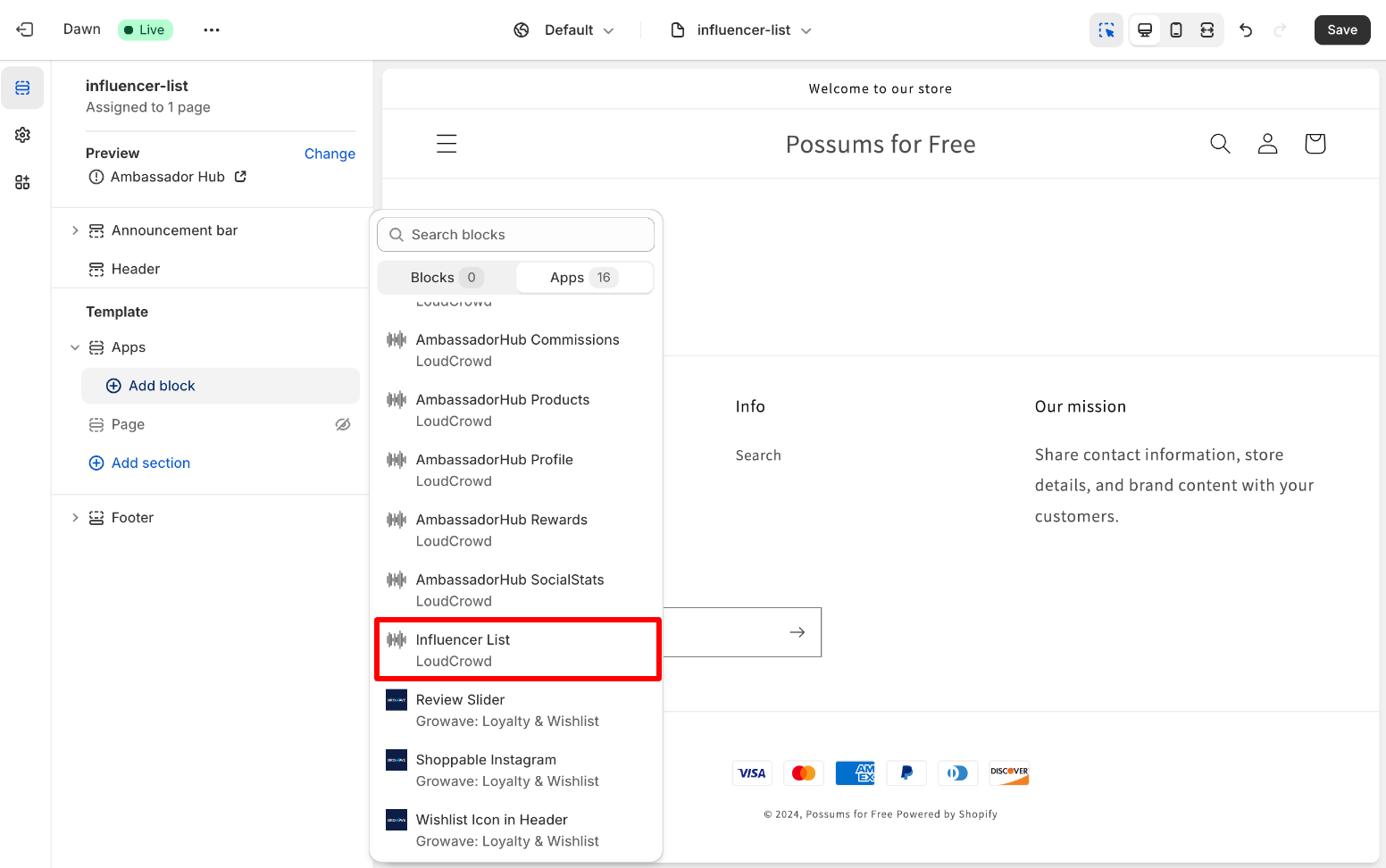Viewport: 1386px width, 868px height.
Task: Expand the Footer section
Action: (75, 518)
